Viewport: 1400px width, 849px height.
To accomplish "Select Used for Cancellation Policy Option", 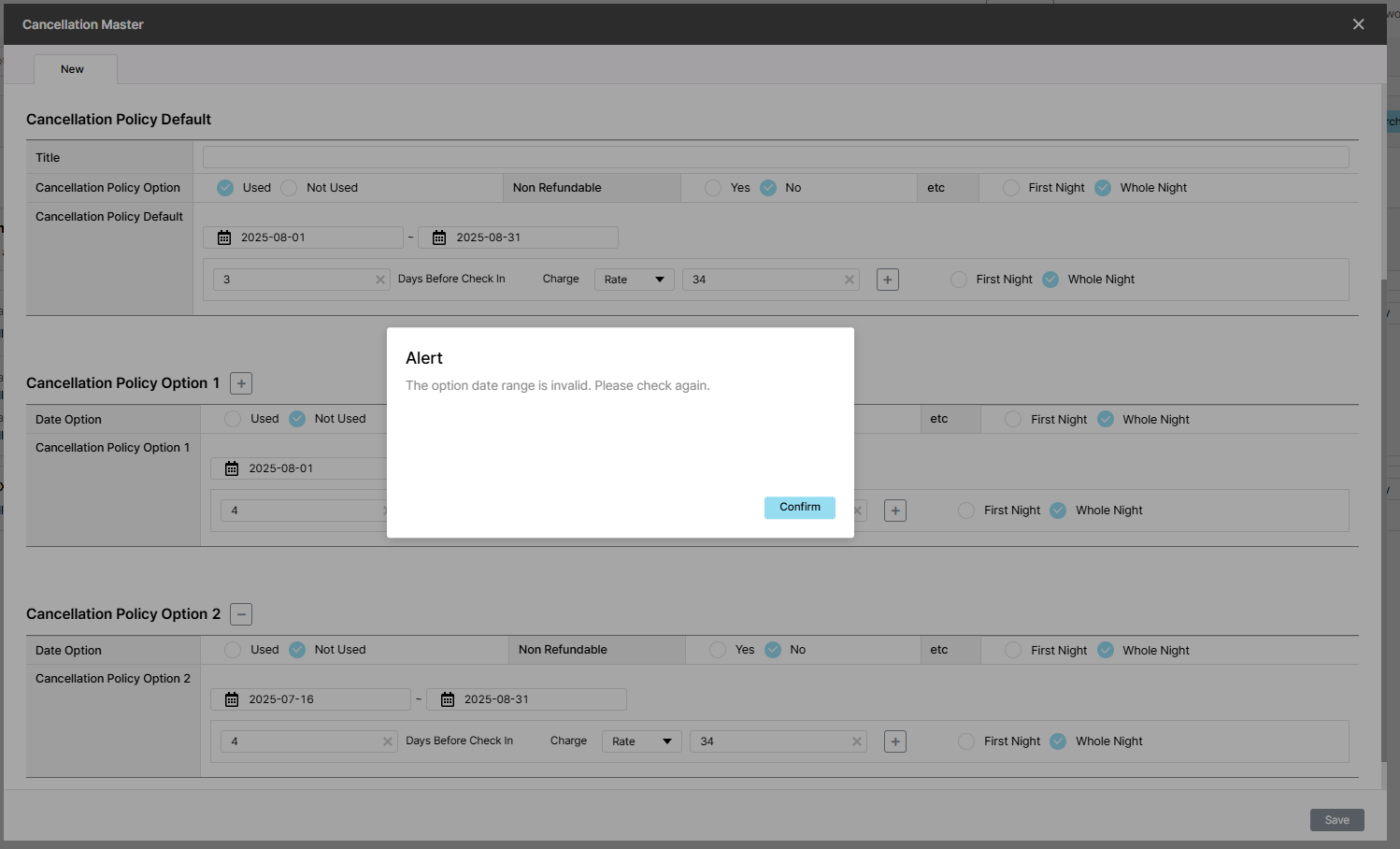I will [x=225, y=188].
